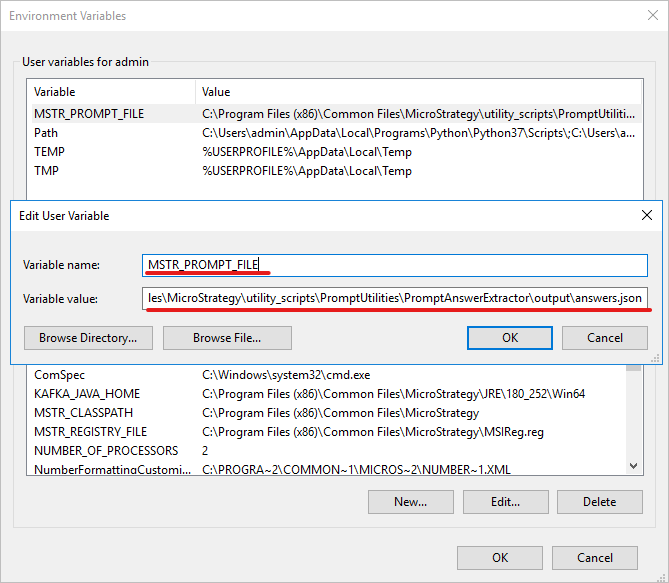Click MSTR_CLASSPATH value Common Files\MicroStrategy
This screenshot has width=669, height=583.
pos(340,413)
